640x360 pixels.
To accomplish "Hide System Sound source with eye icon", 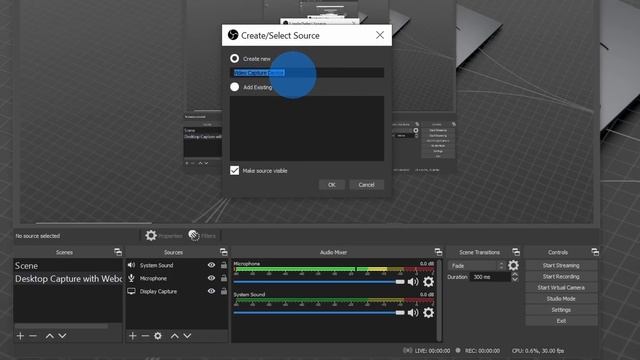I will tap(211, 265).
